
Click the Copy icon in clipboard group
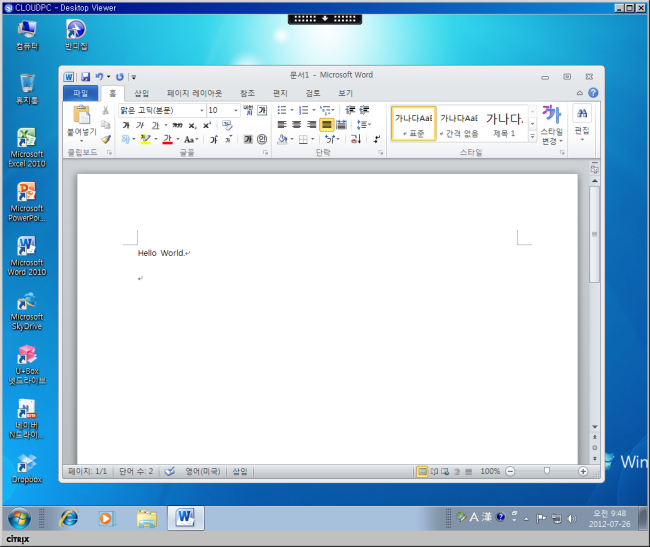pyautogui.click(x=105, y=124)
